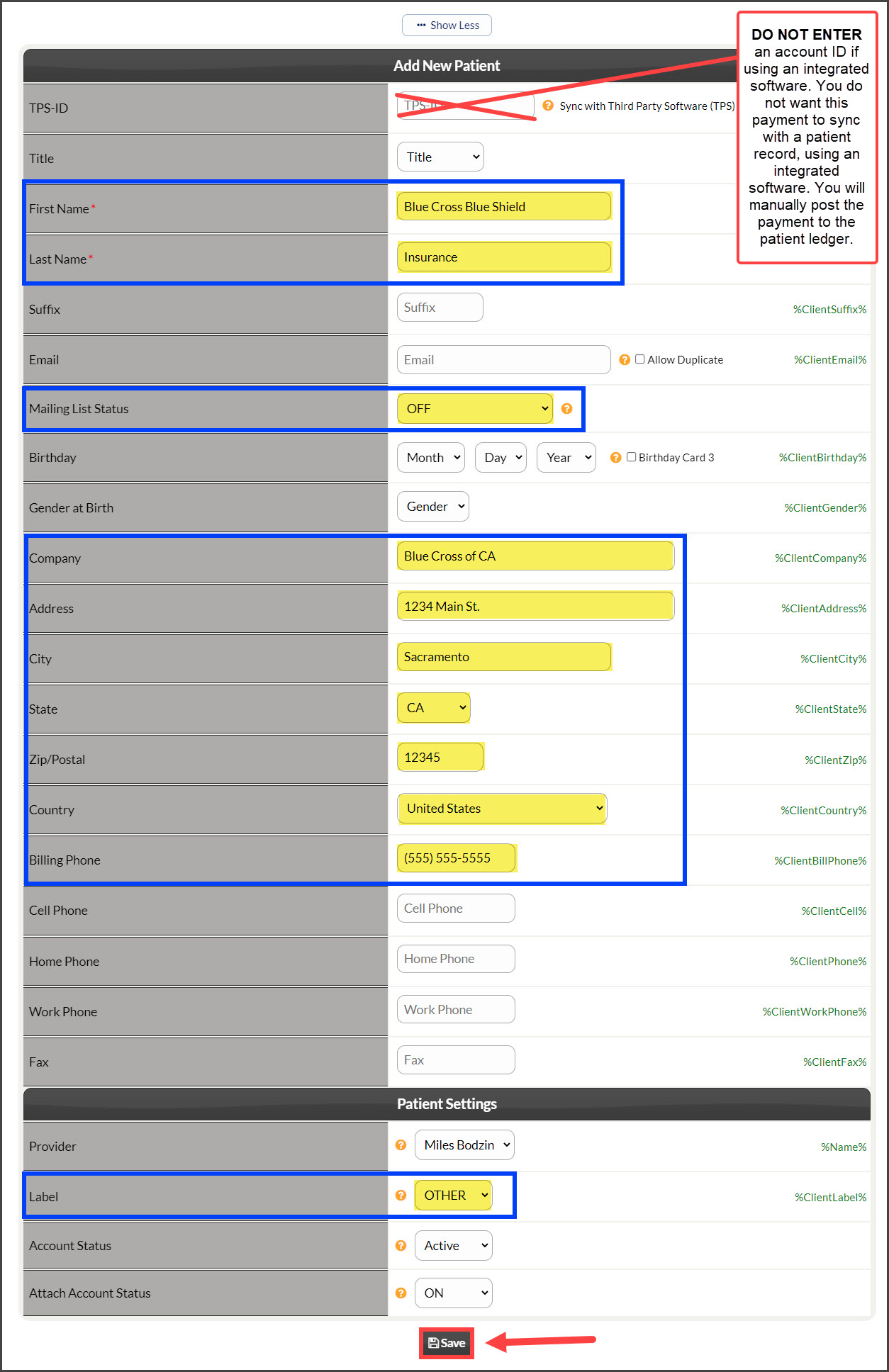Viewport: 889px width, 1372px height.
Task: Click First Name field with Blue Cross Blue Shield
Action: [x=504, y=207]
